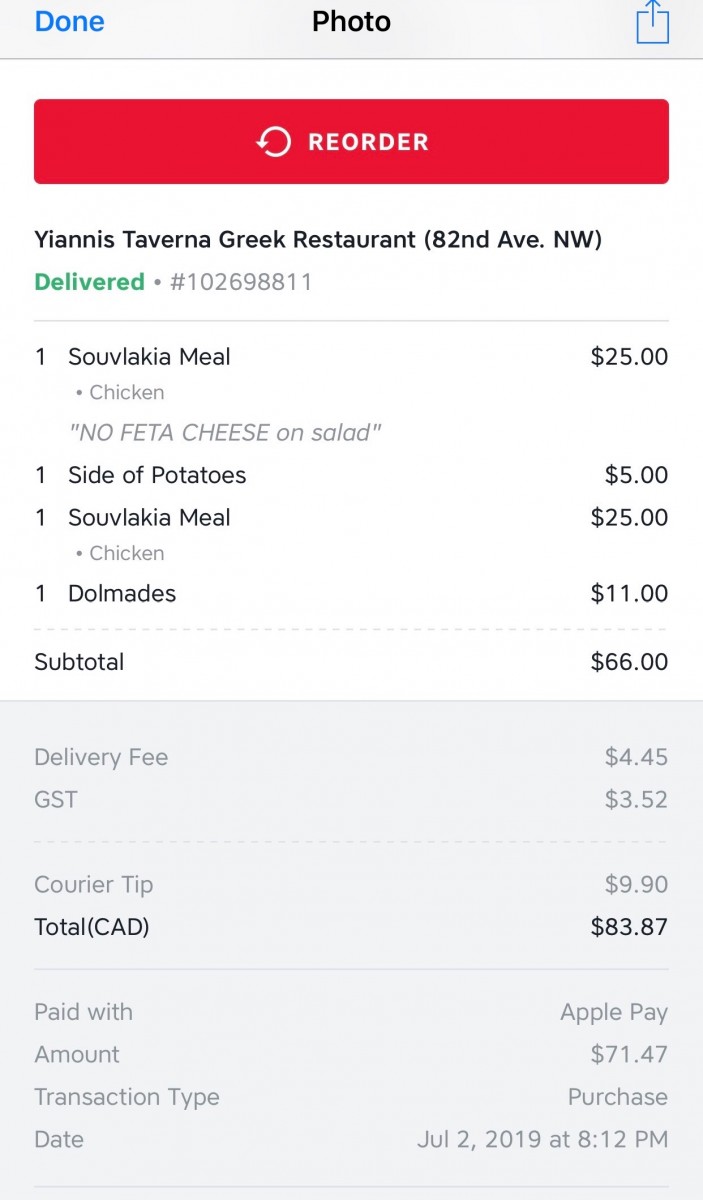Tap the Jul 2, 2019 date
The image size is (703, 1200).
[542, 1139]
